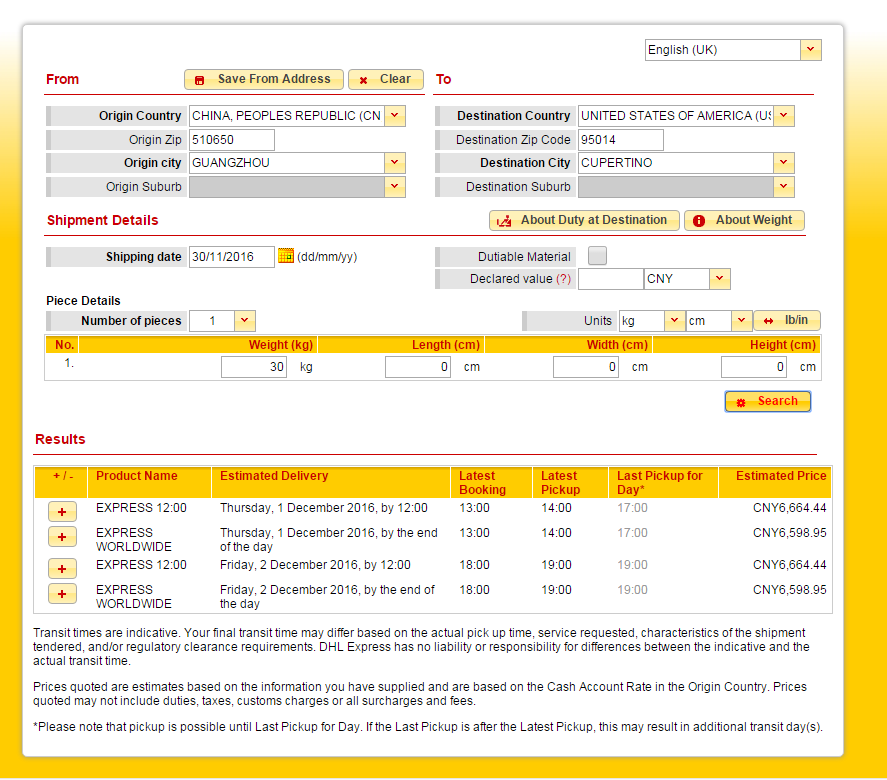Open Origin city dropdown
The height and width of the screenshot is (780, 887).
pyautogui.click(x=395, y=163)
